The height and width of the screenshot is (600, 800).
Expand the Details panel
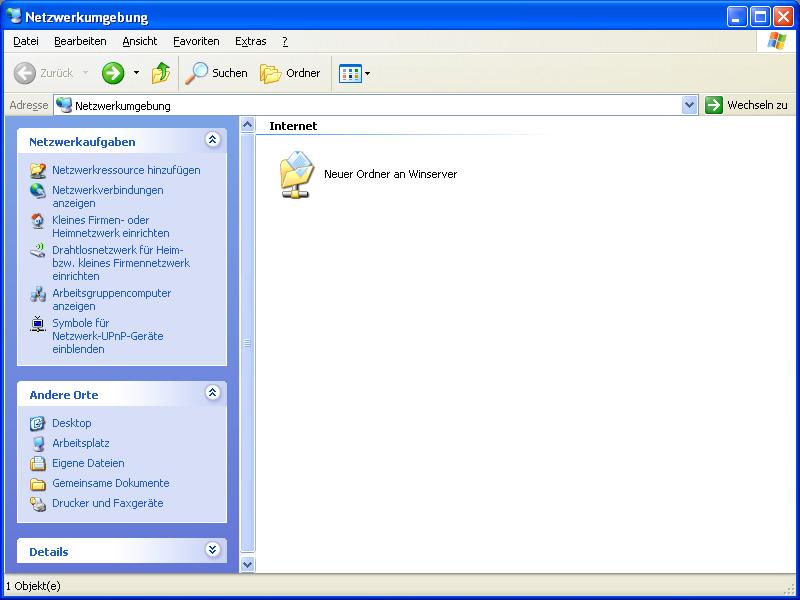click(213, 549)
